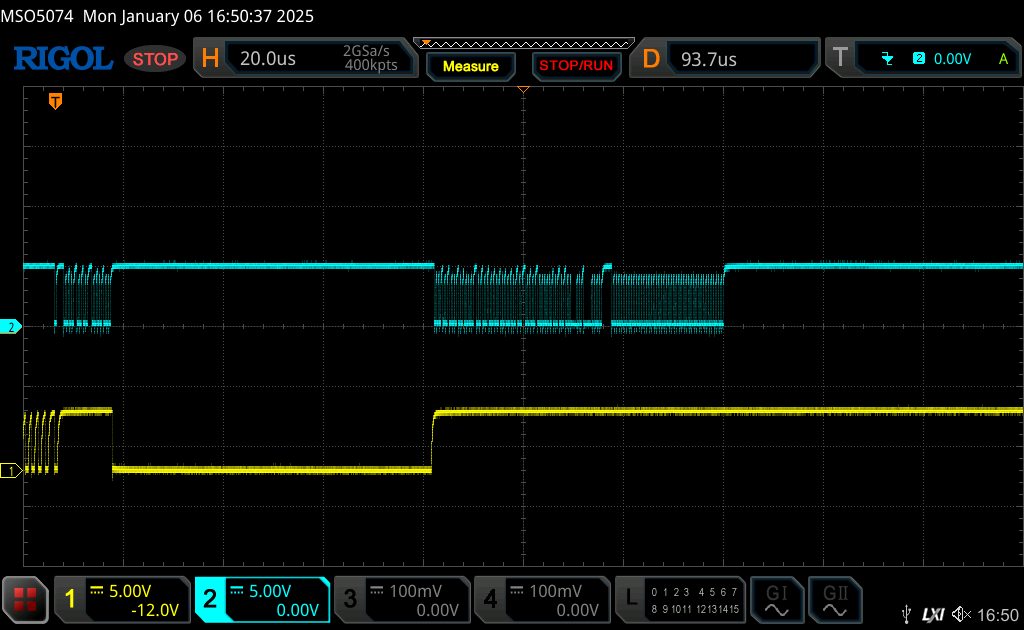Click the channel 2 ground level marker
Screen dimensions: 1024x630
coord(10,326)
